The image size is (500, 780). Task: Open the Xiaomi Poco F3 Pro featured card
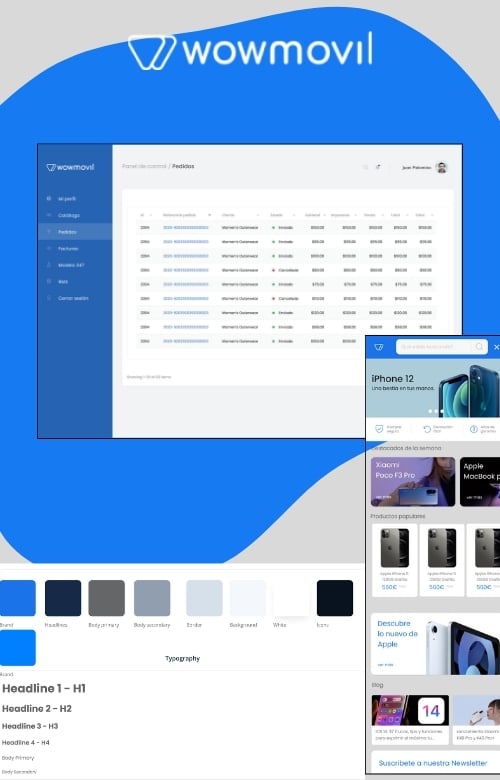(x=412, y=482)
